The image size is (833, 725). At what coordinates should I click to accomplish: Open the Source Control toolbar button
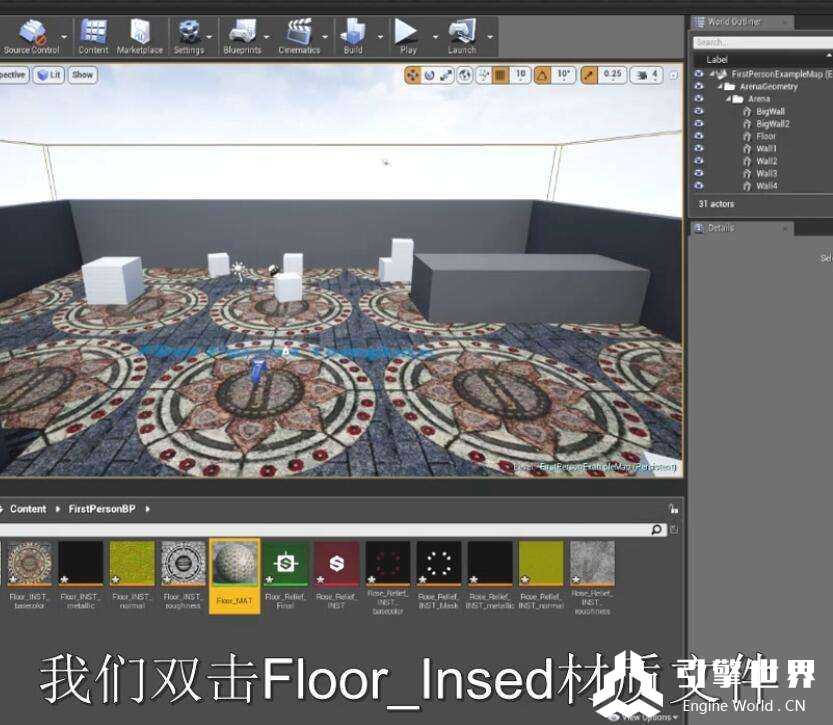point(31,33)
